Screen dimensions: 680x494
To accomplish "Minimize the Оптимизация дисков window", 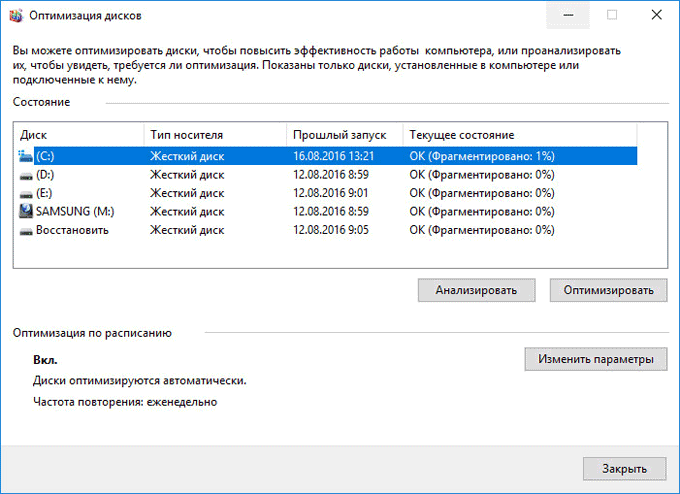I will click(x=568, y=15).
